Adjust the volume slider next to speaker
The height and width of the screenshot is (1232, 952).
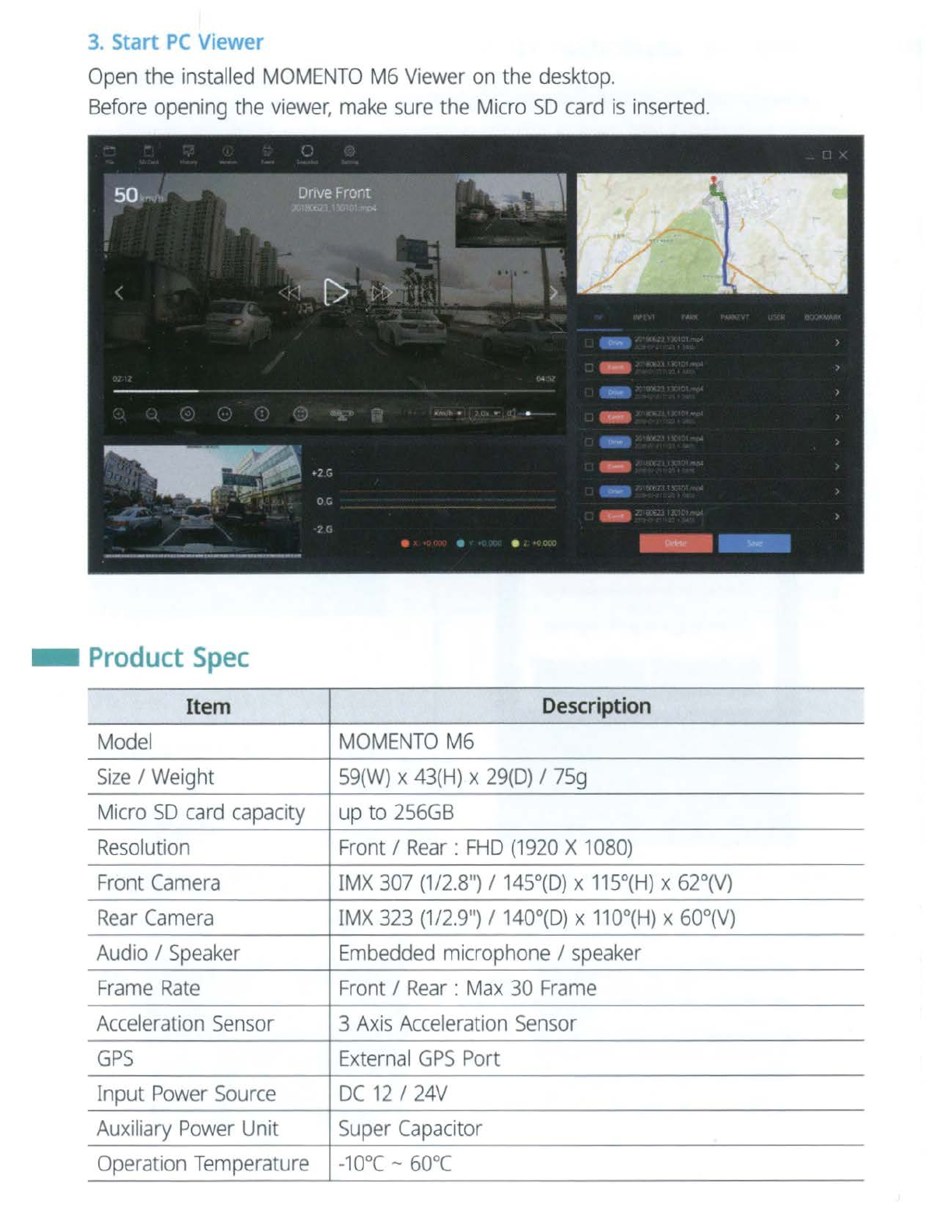pos(537,414)
